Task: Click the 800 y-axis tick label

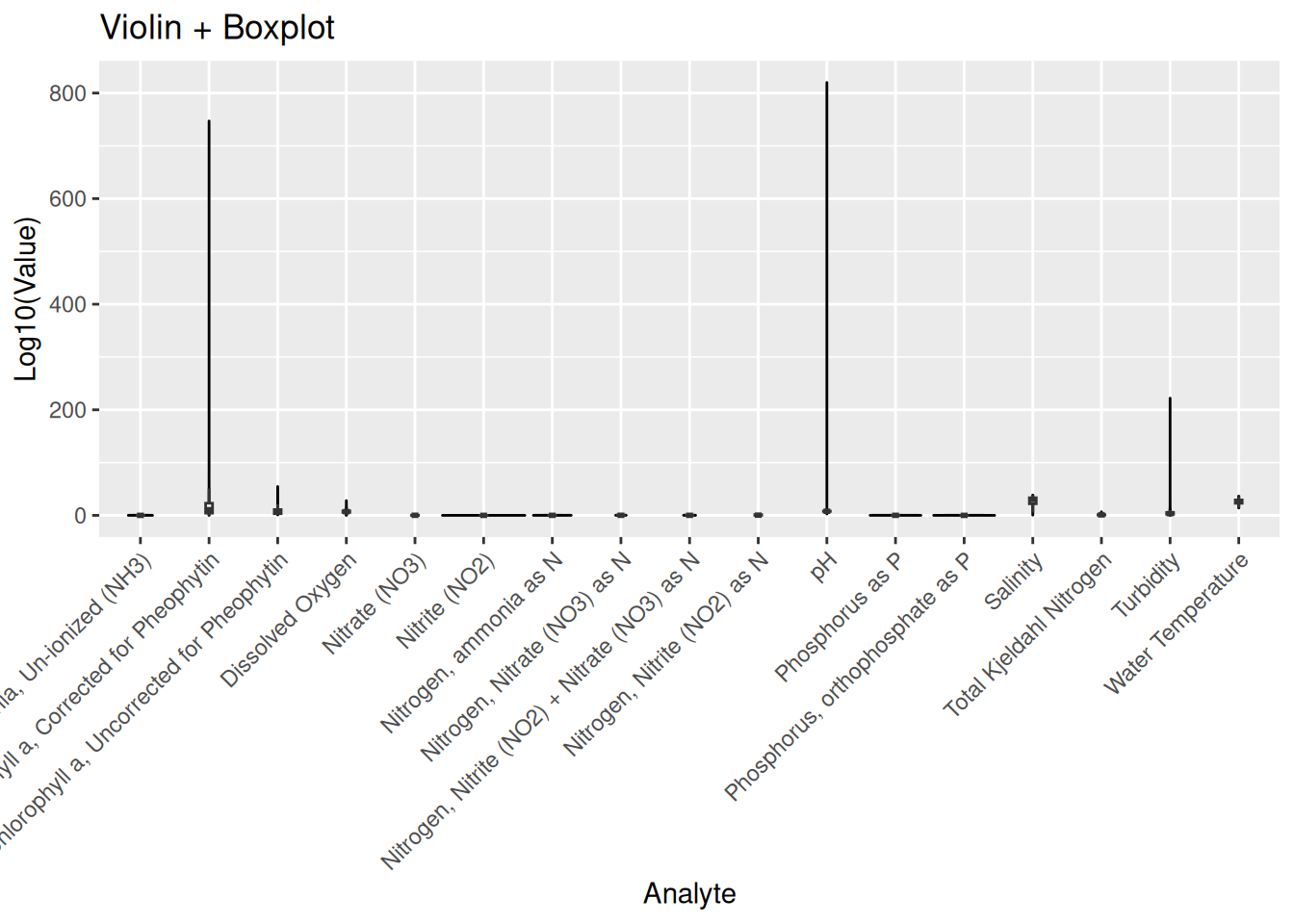Action: click(x=67, y=93)
